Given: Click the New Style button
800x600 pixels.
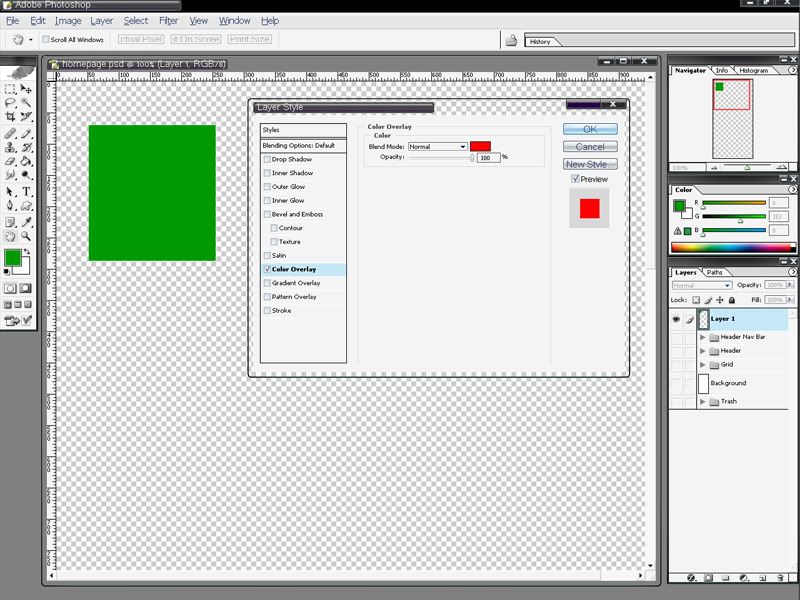Looking at the screenshot, I should pos(590,164).
